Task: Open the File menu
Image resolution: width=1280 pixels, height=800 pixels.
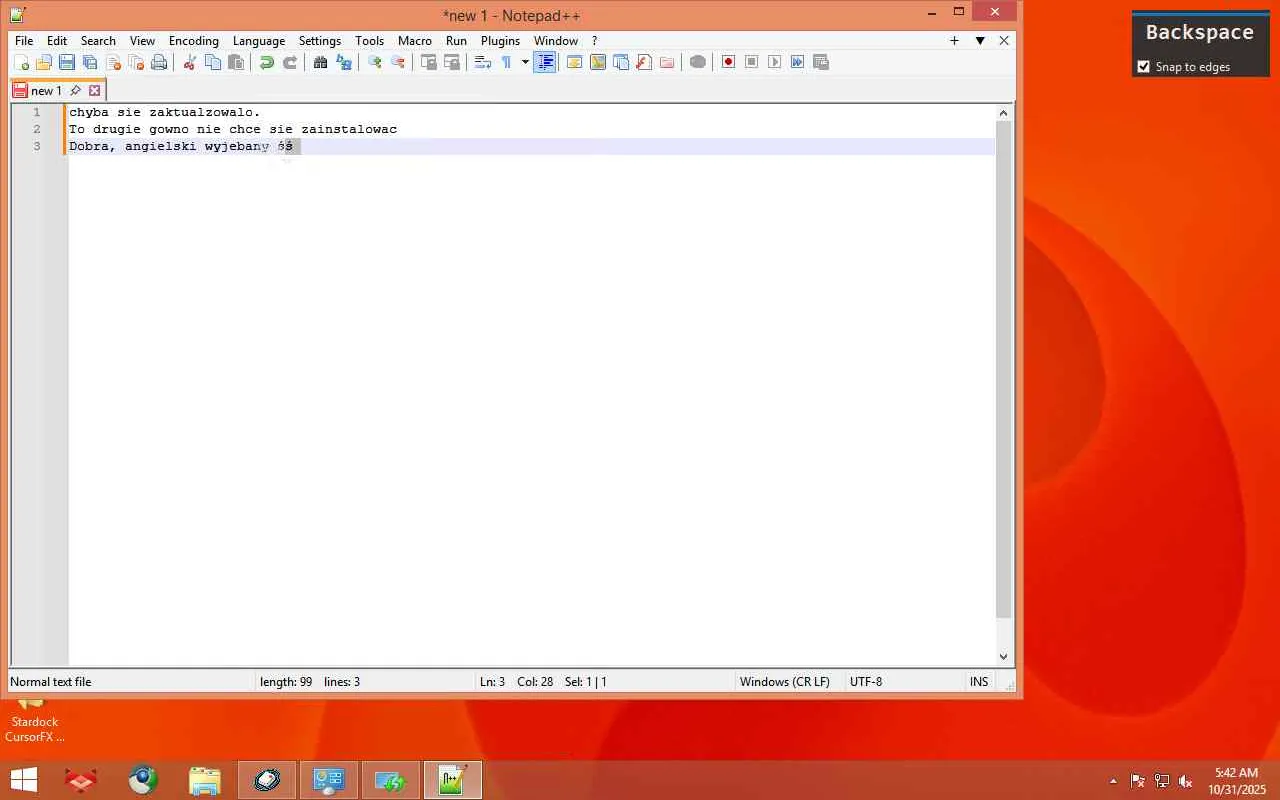Action: [24, 41]
